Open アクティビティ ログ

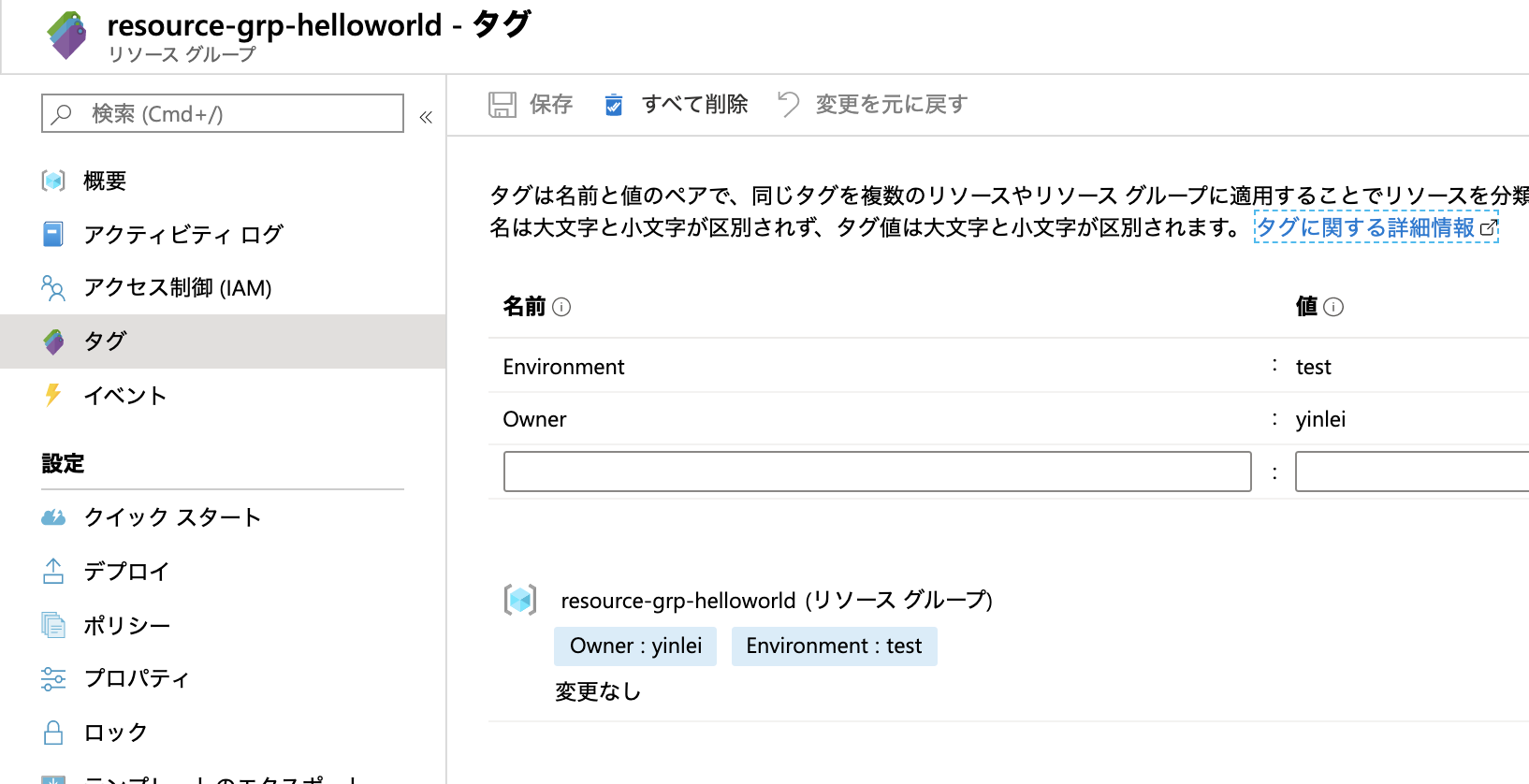point(183,234)
